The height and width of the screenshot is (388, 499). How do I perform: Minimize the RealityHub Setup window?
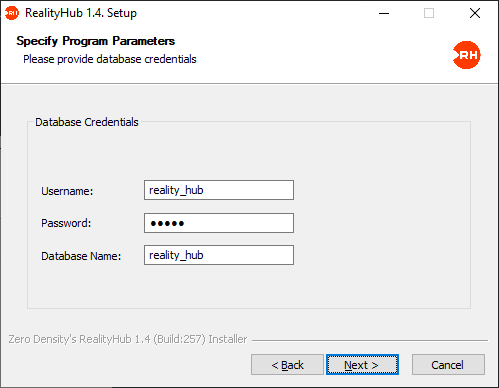pos(384,13)
